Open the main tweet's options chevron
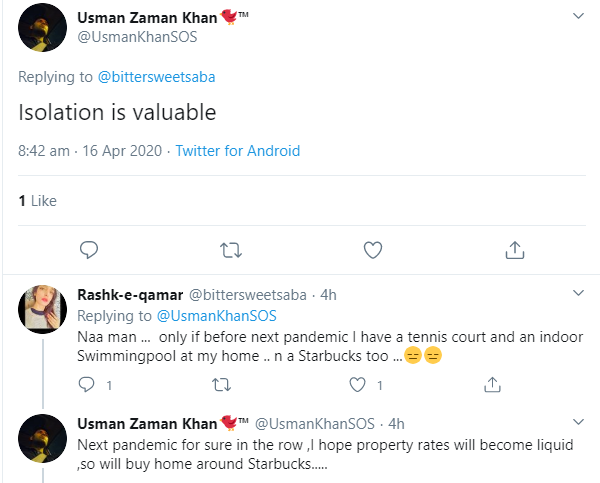Viewport: 600px width, 483px height. (578, 17)
